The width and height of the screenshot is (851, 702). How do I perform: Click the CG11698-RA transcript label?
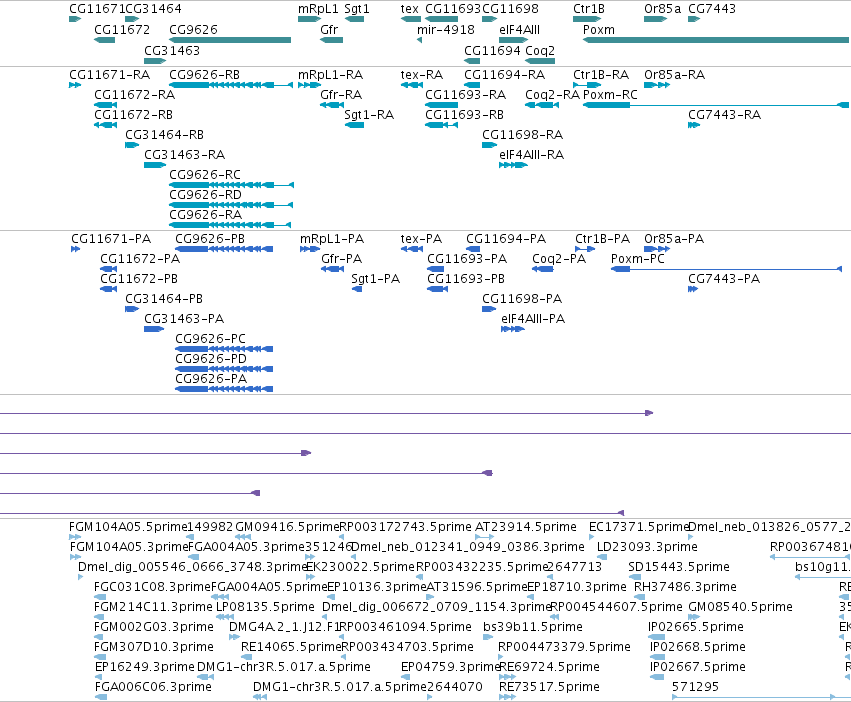523,135
